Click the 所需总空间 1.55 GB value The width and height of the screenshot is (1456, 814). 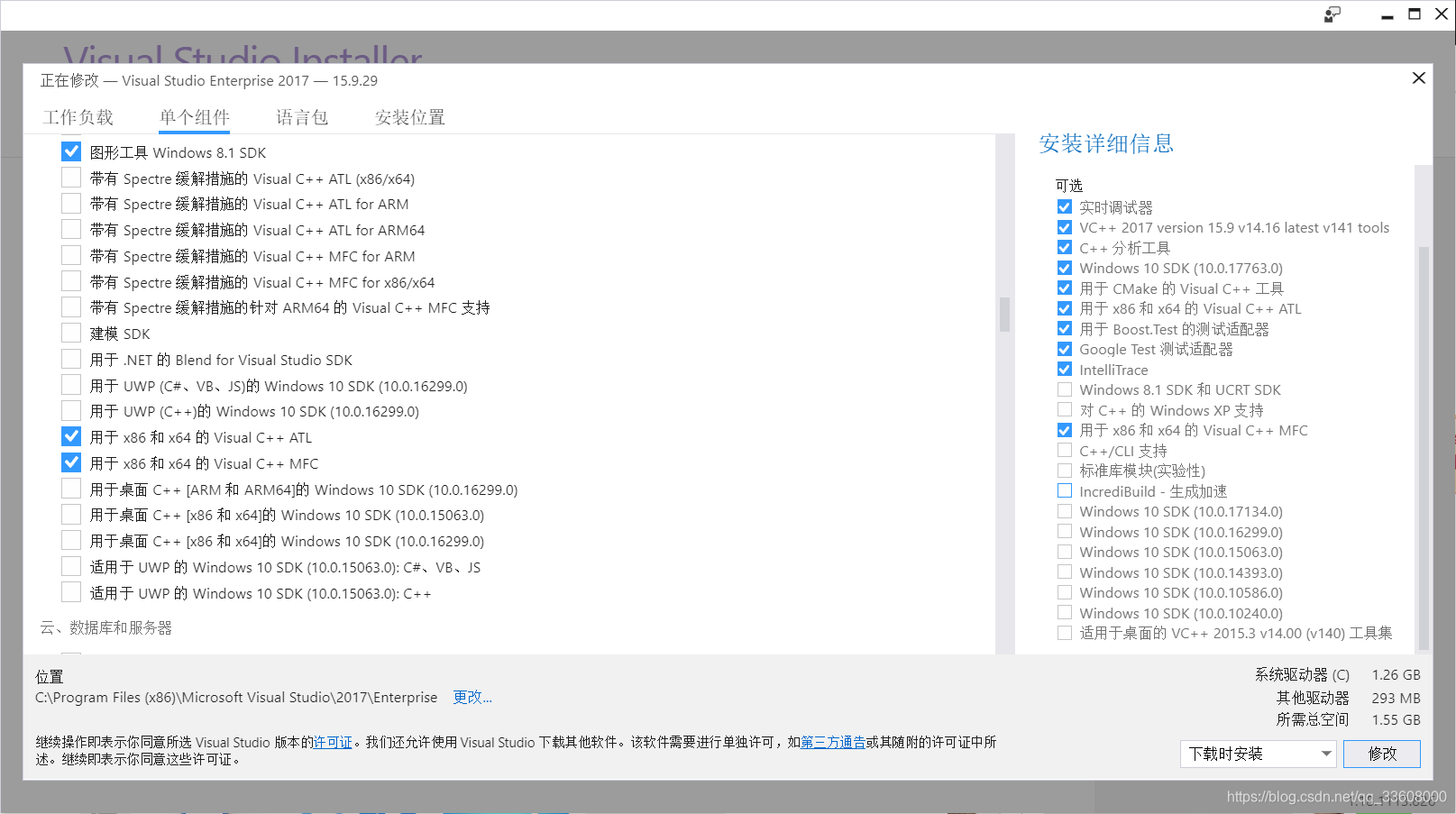pyautogui.click(x=1396, y=719)
